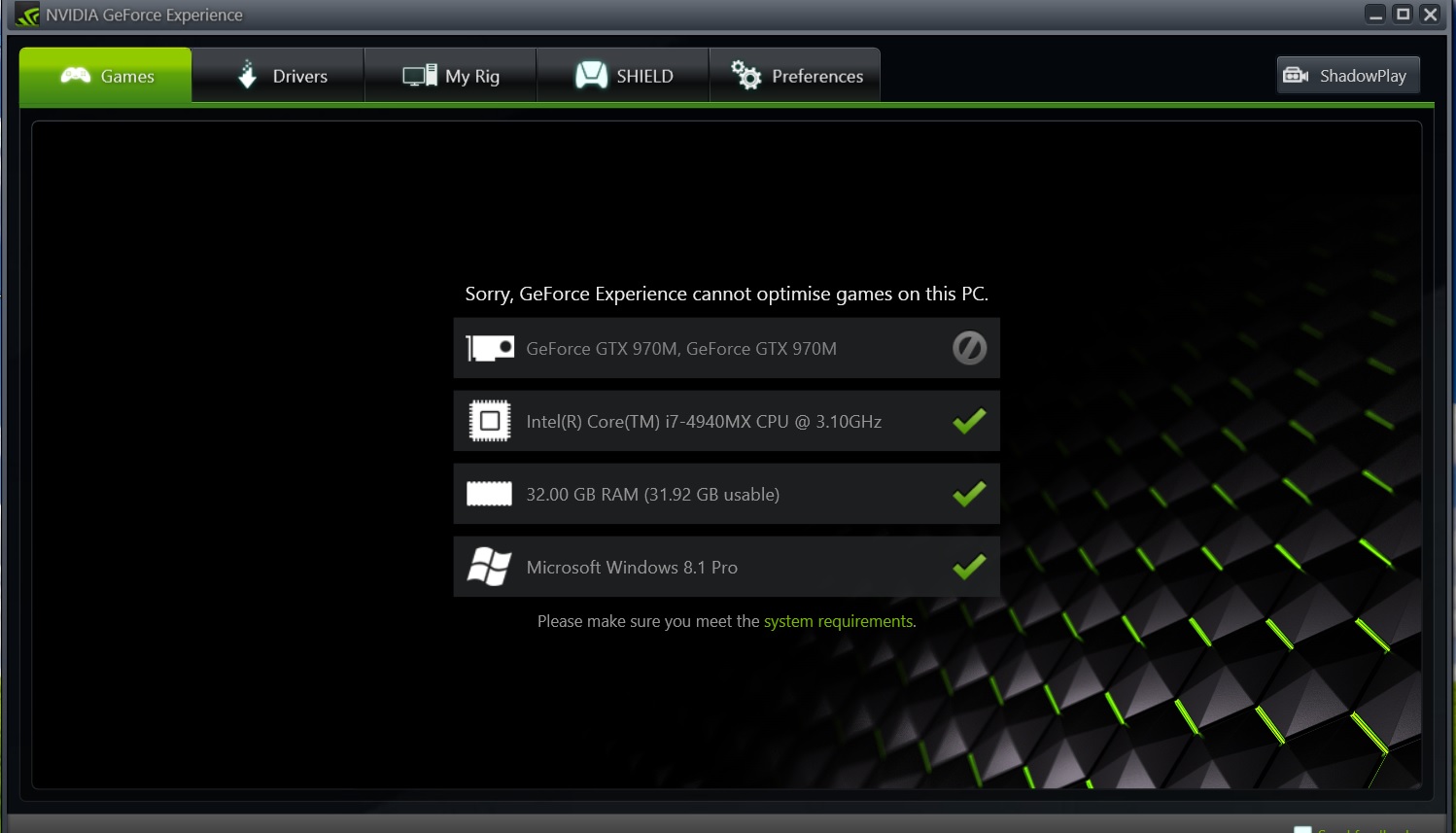Viewport: 1456px width, 833px height.
Task: Click the CPU chip icon
Action: (490, 421)
